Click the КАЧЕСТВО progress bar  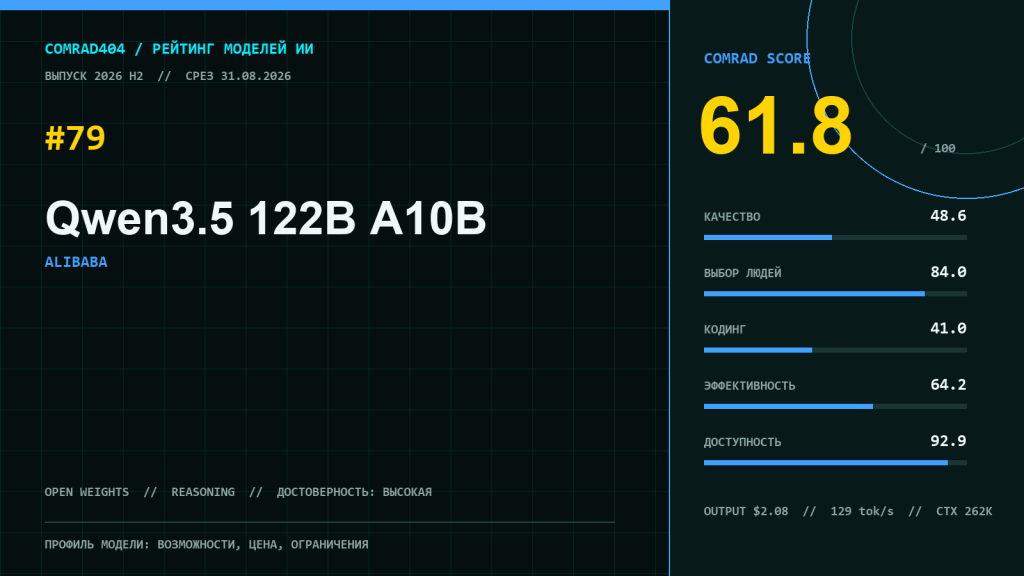click(835, 238)
